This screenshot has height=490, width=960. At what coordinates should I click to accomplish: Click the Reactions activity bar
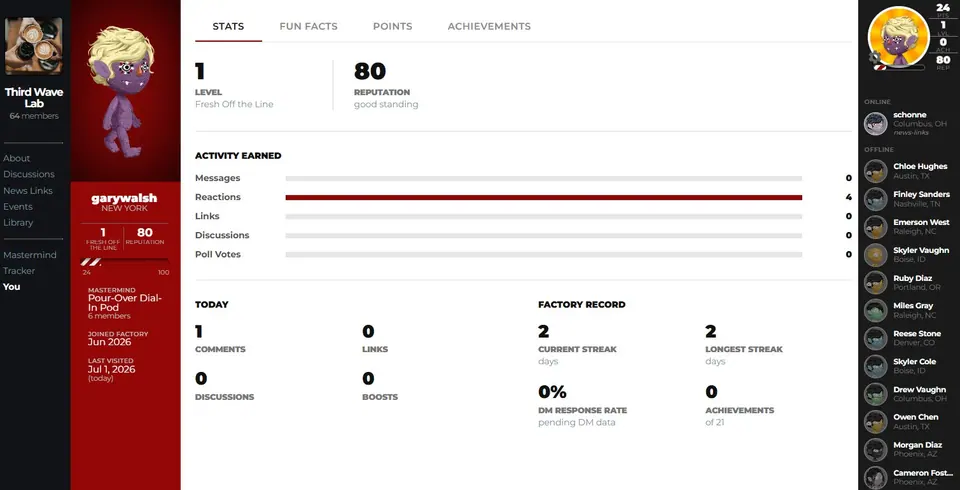pos(544,197)
